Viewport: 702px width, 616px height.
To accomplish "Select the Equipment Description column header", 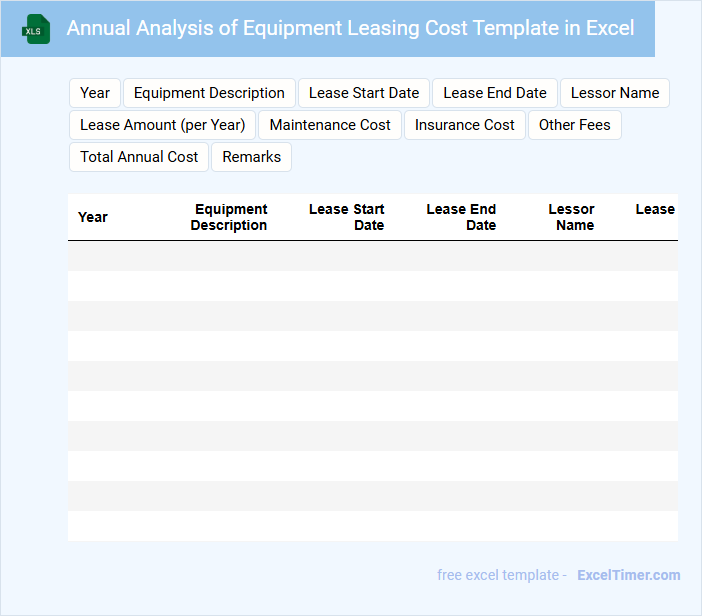I will [230, 217].
